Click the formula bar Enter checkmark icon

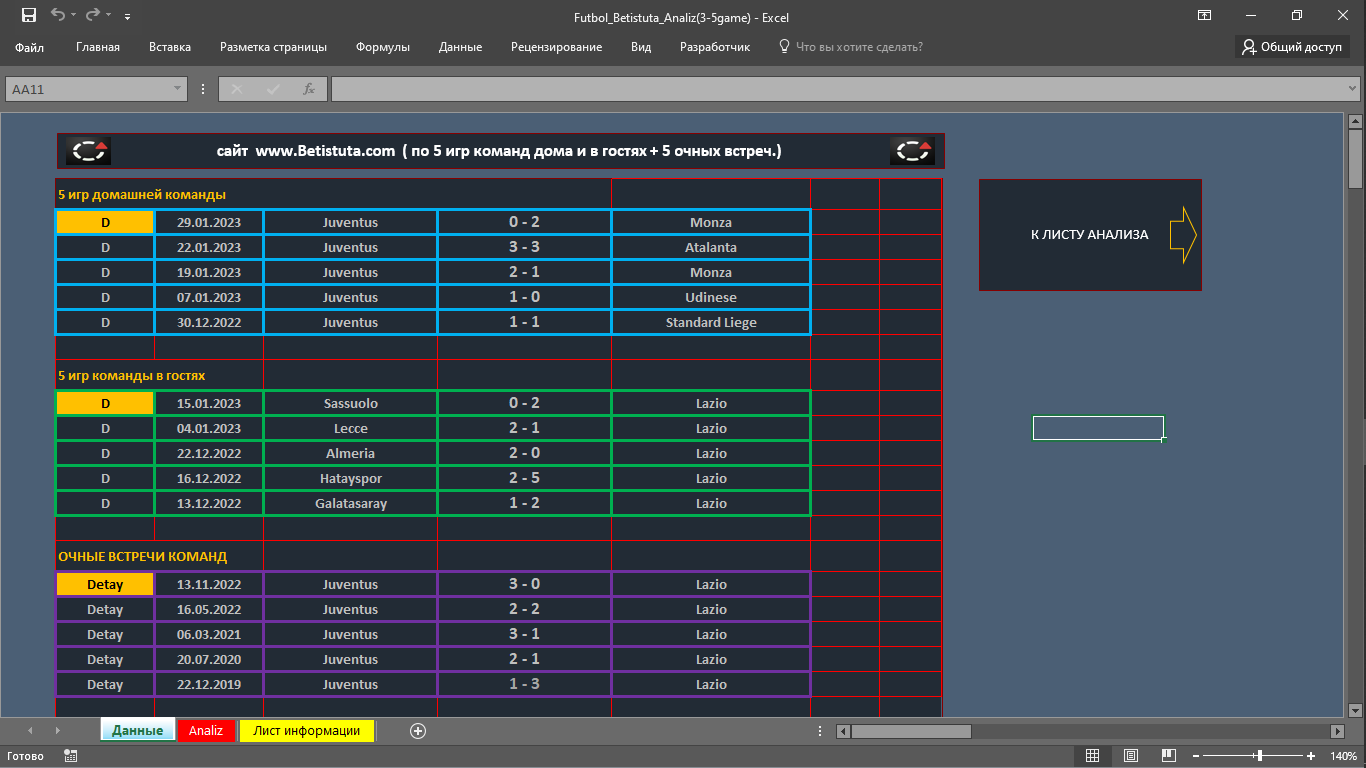click(x=273, y=89)
